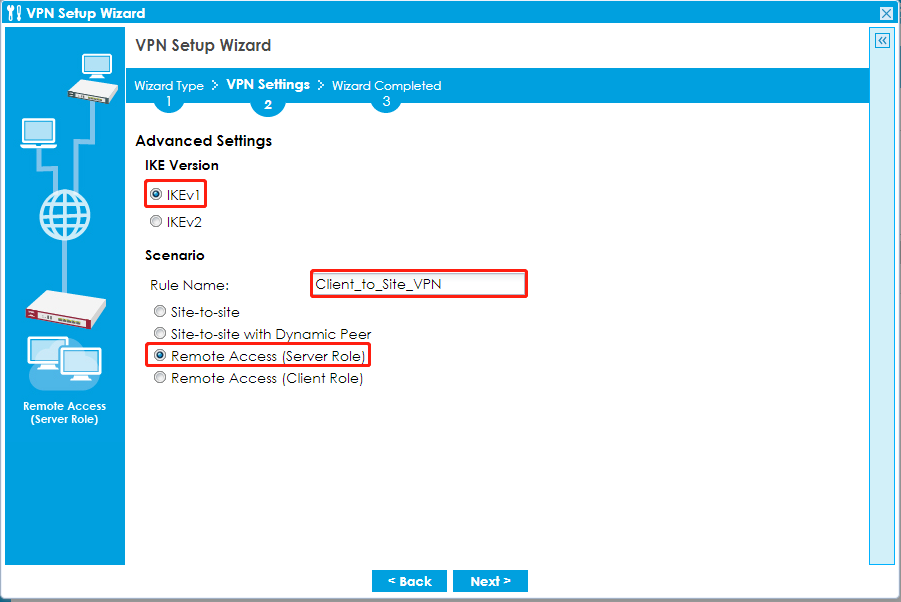Click the topmost computer monitor icon in the diagram
The height and width of the screenshot is (602, 901).
coord(97,66)
